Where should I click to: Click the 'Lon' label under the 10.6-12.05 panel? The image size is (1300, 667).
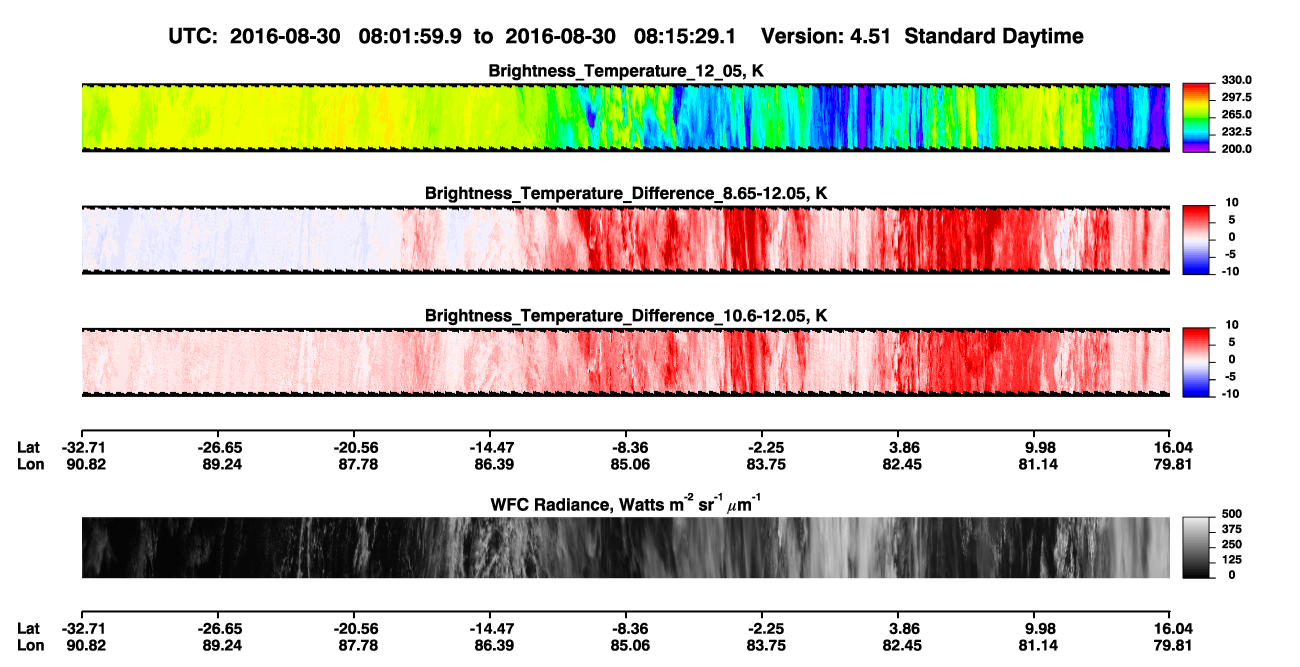(x=30, y=464)
